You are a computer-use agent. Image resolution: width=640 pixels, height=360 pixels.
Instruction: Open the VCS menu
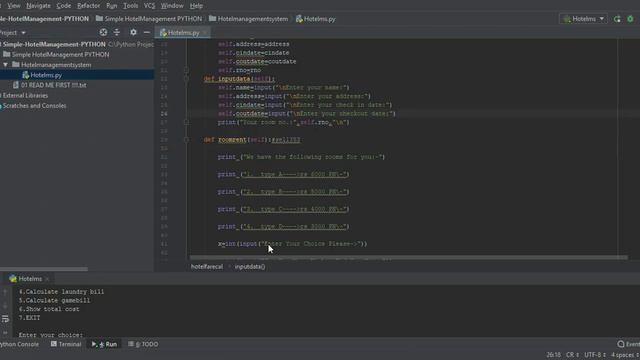tap(149, 6)
